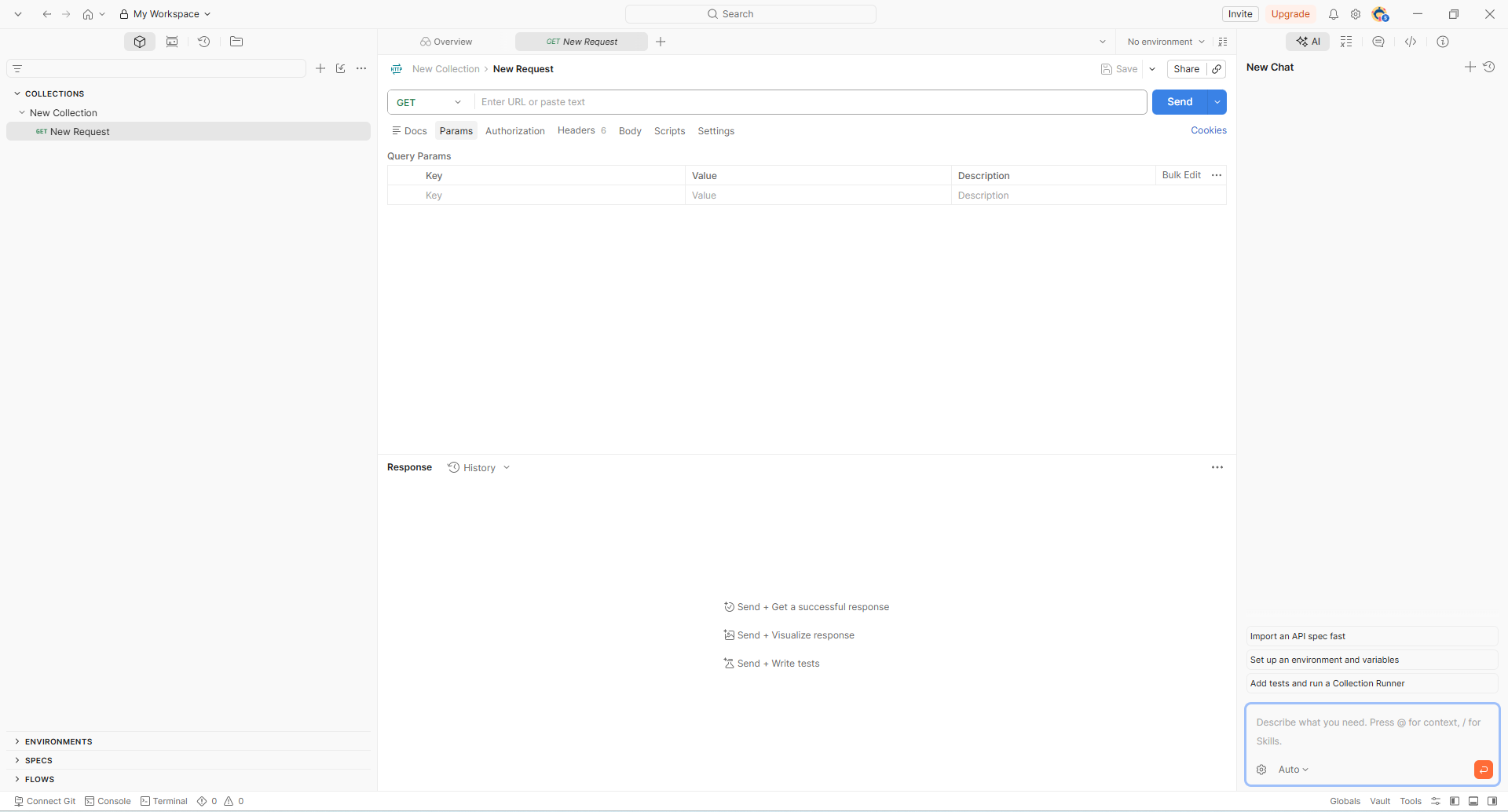Screen dimensions: 1508x812
Task: Copy the request link via the chain icon
Action: point(1217,69)
